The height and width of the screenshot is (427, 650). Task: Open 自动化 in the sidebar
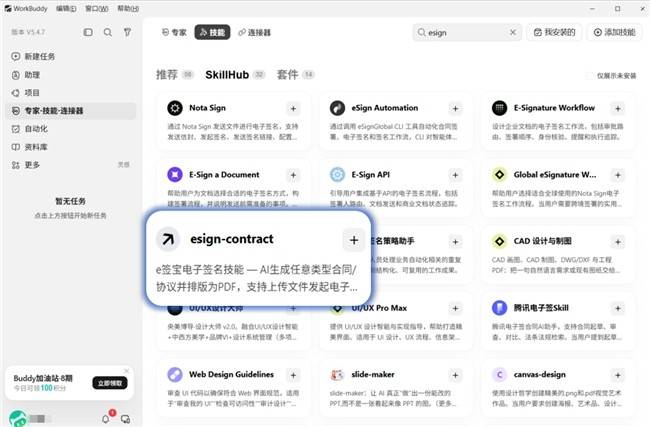[x=70, y=129]
